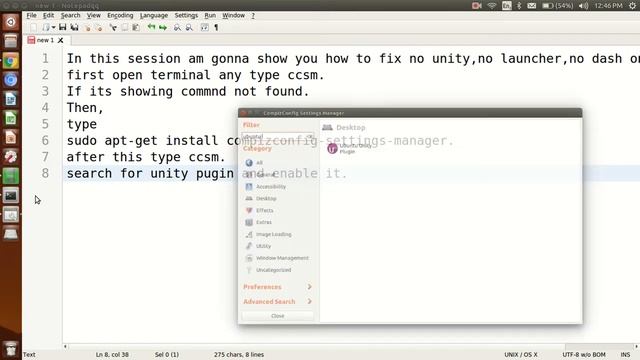
Task: Click the Copy toolbar icon
Action: tap(124, 27)
